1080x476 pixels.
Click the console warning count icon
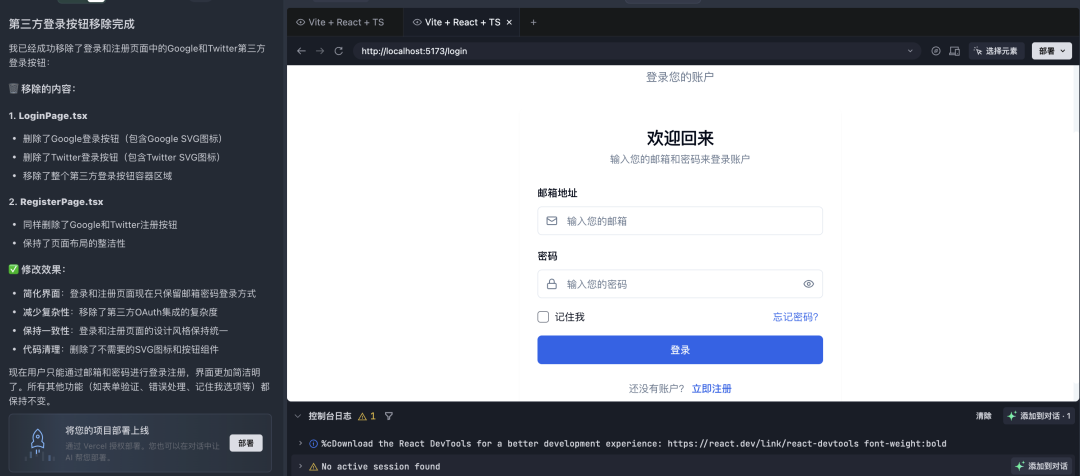[x=362, y=416]
